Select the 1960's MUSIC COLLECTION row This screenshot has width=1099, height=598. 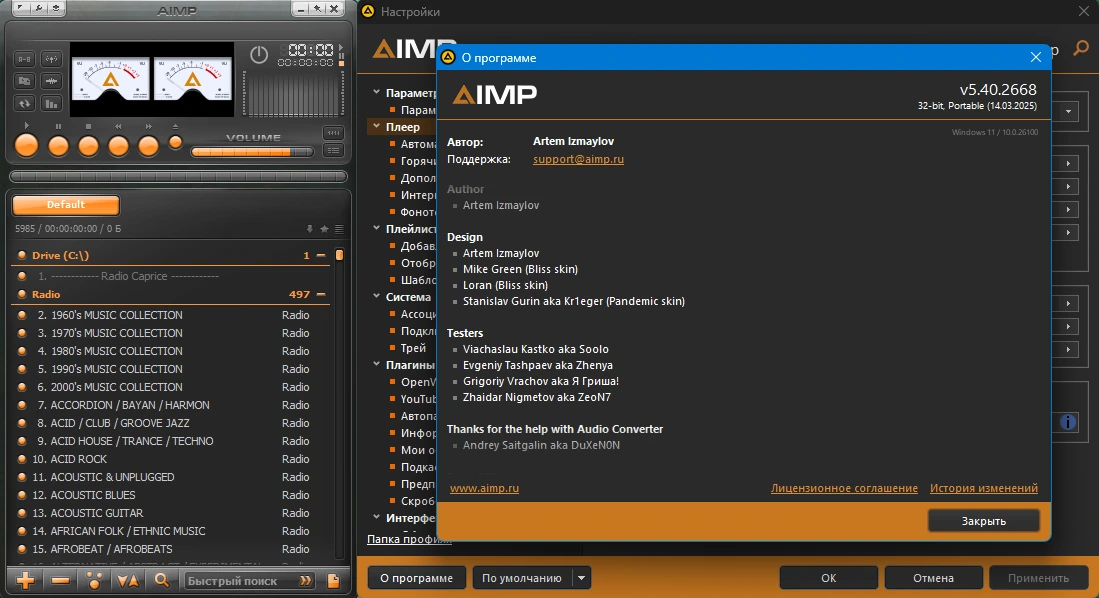tap(172, 315)
